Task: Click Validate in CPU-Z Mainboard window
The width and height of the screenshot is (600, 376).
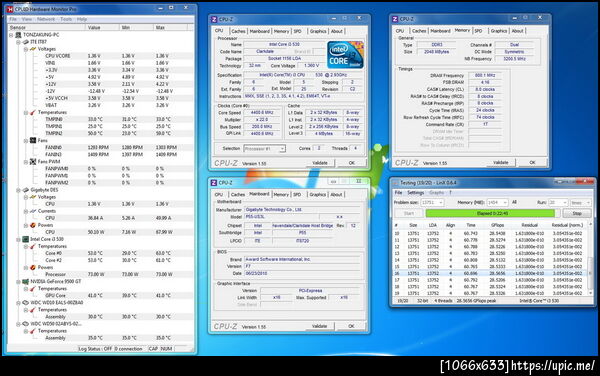Action: (x=320, y=326)
